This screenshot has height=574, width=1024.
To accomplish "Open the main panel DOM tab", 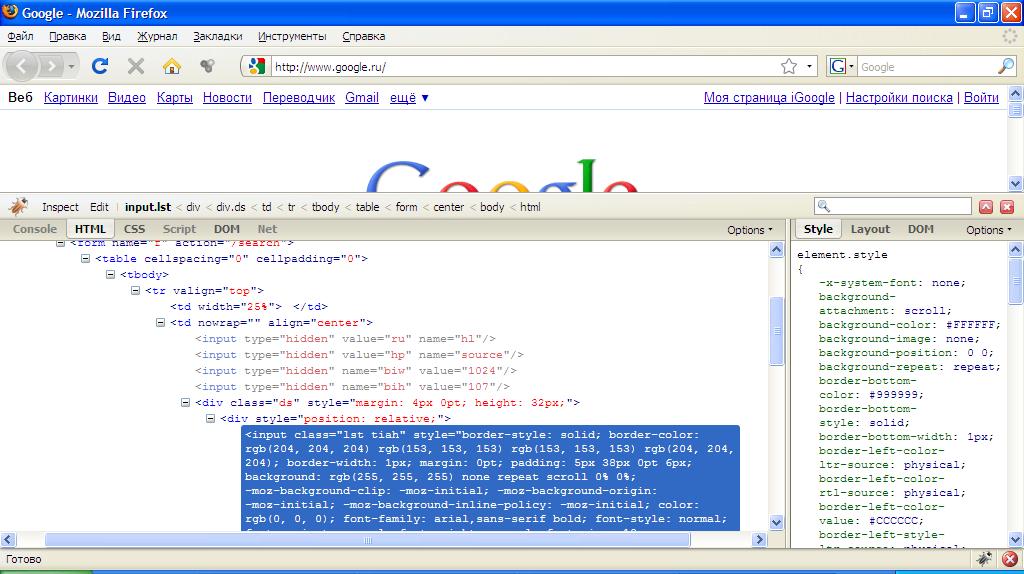I will point(227,229).
